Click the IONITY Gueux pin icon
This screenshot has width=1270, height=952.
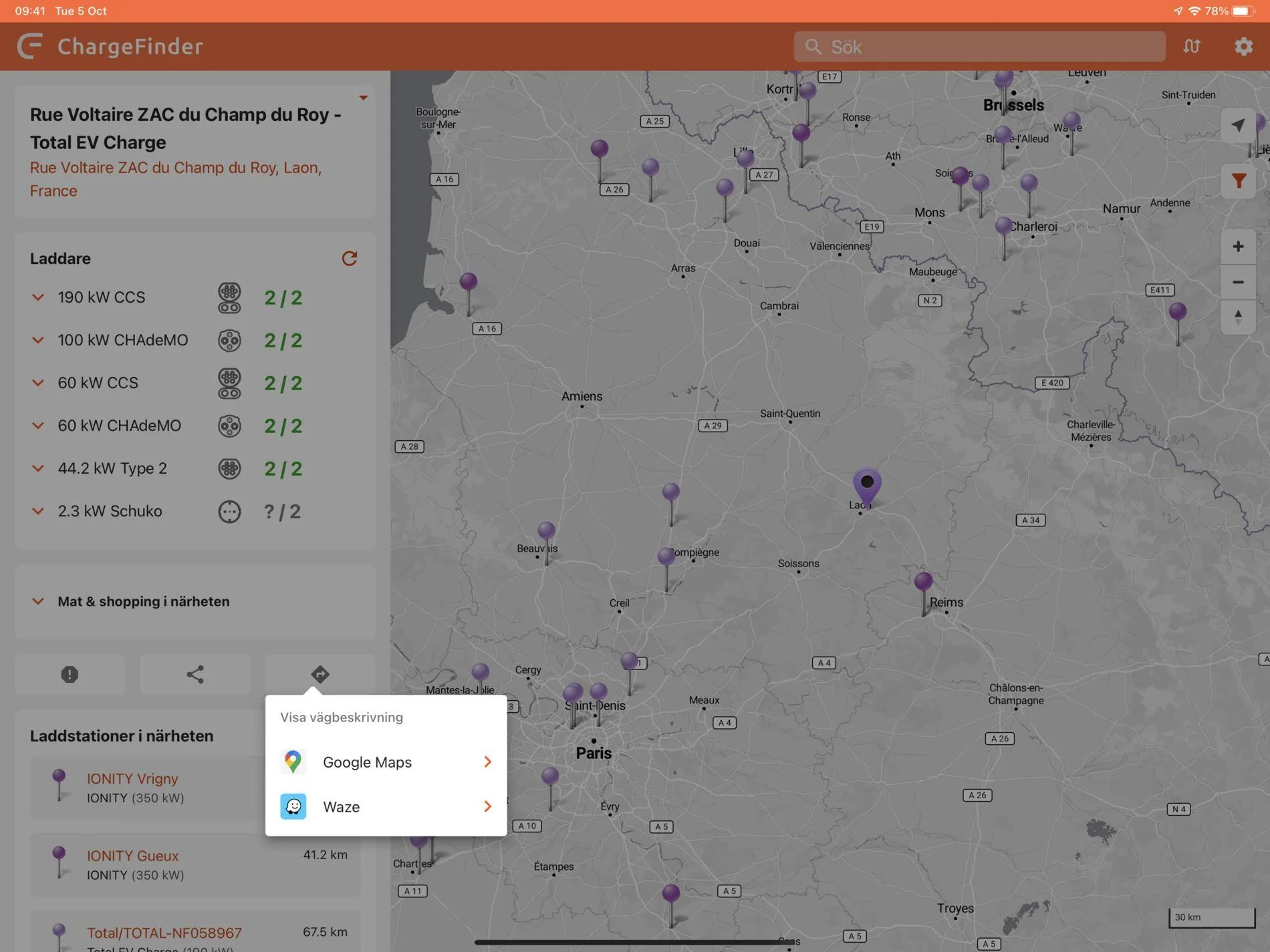pyautogui.click(x=59, y=862)
